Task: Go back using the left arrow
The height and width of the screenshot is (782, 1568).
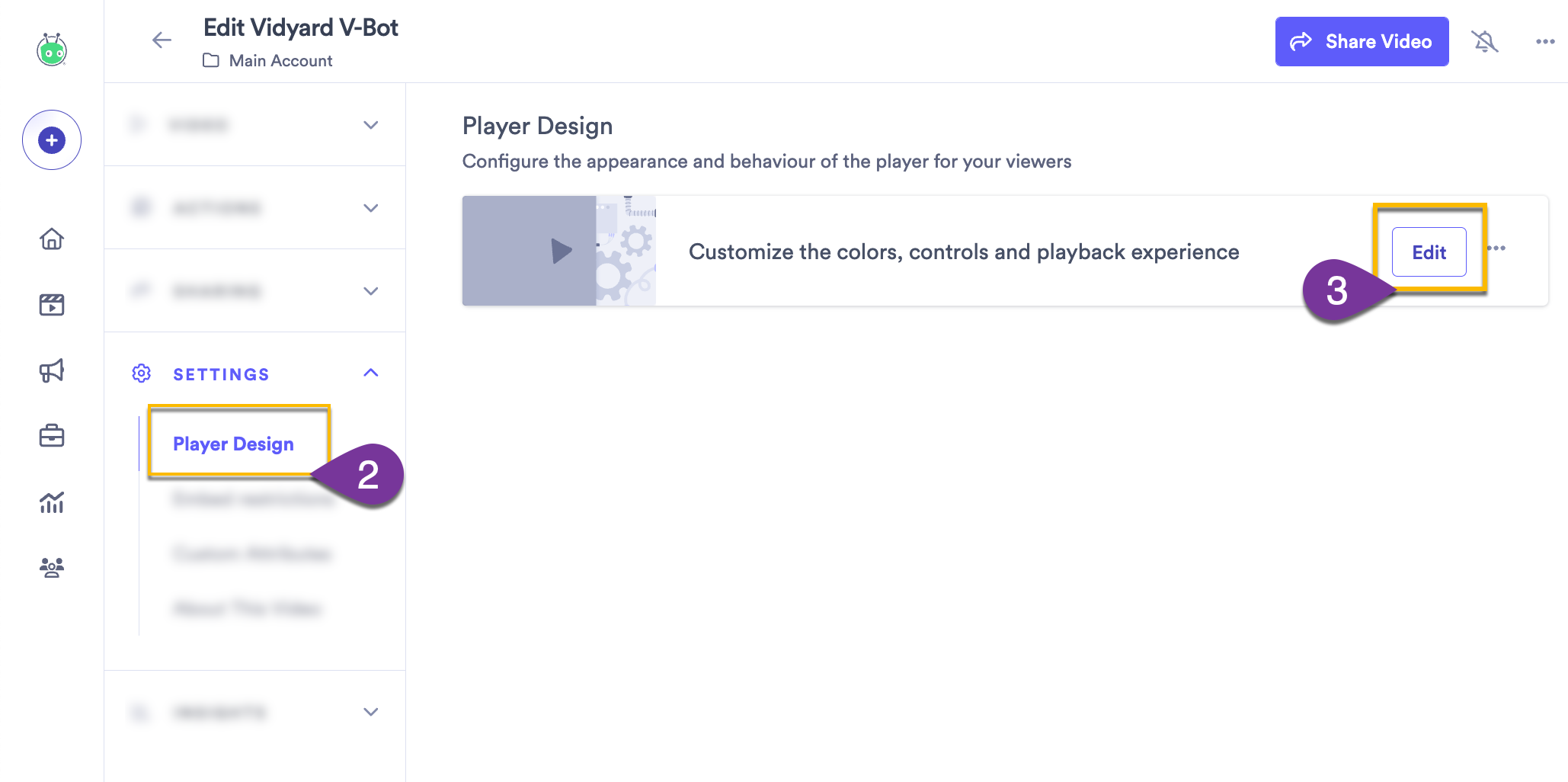Action: coord(162,40)
